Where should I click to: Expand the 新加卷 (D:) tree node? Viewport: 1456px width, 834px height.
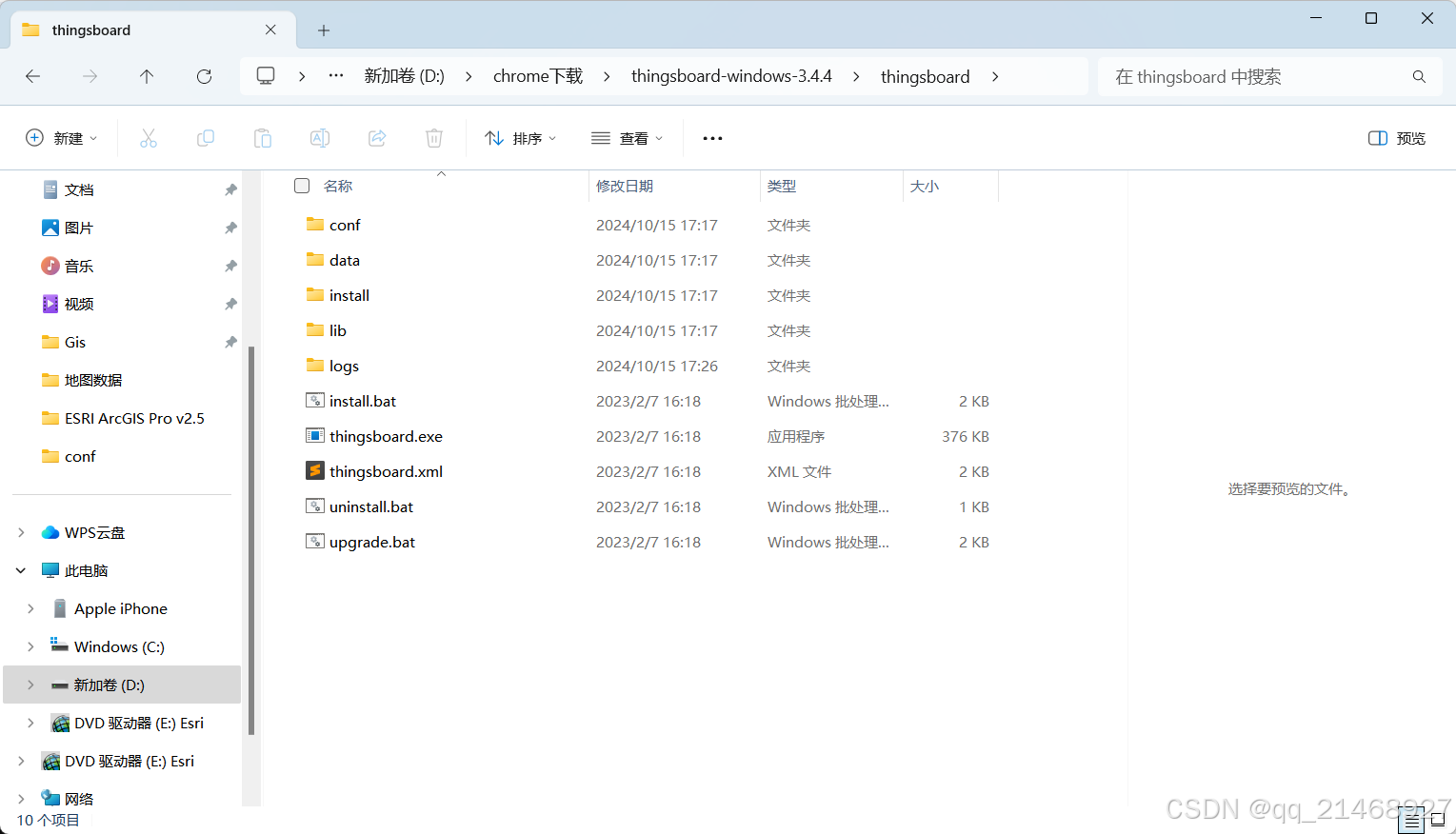[x=30, y=685]
